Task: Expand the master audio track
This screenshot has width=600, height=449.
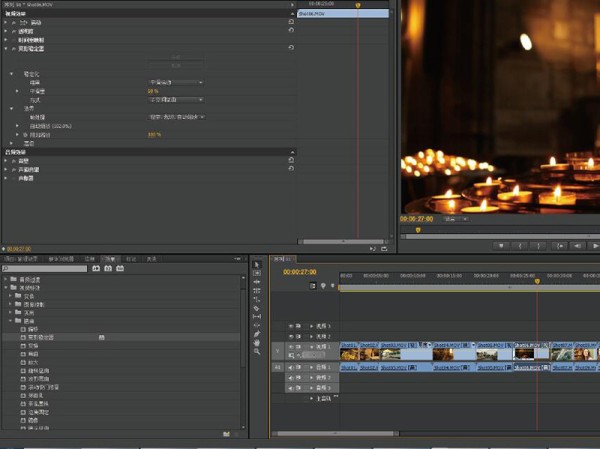Action: [x=311, y=398]
